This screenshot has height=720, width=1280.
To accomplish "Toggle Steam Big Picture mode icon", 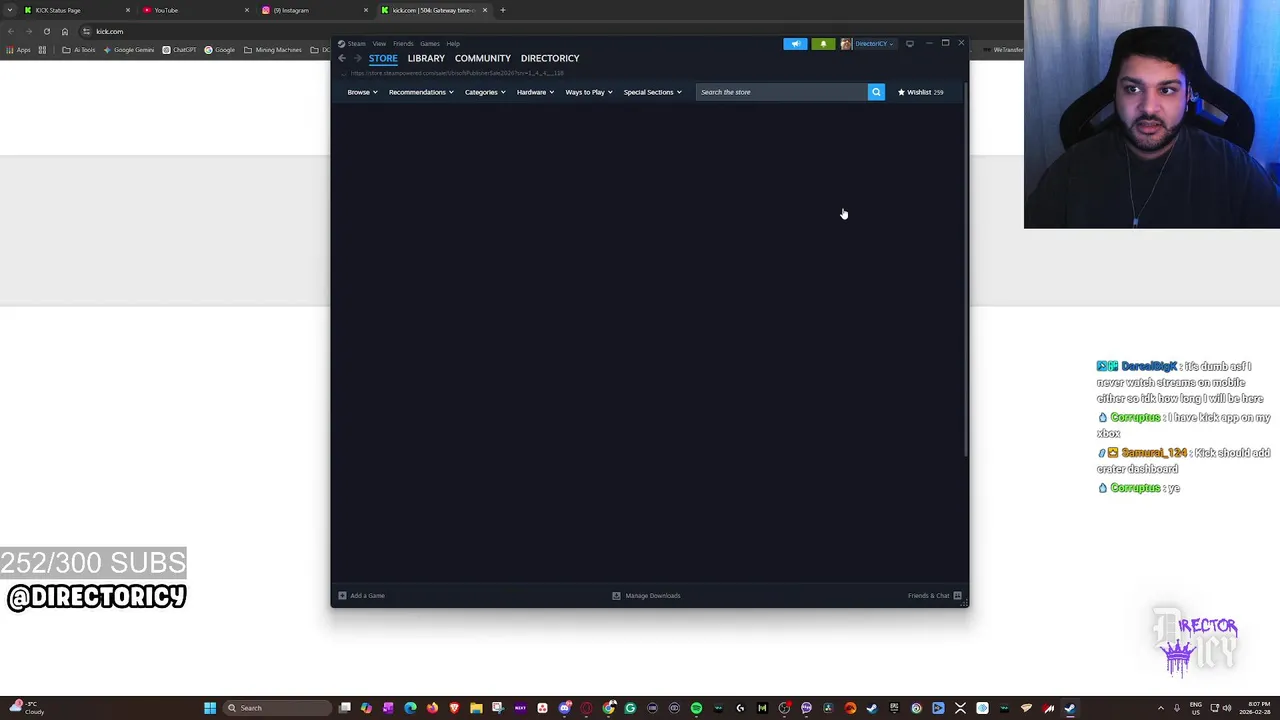I will tap(909, 44).
